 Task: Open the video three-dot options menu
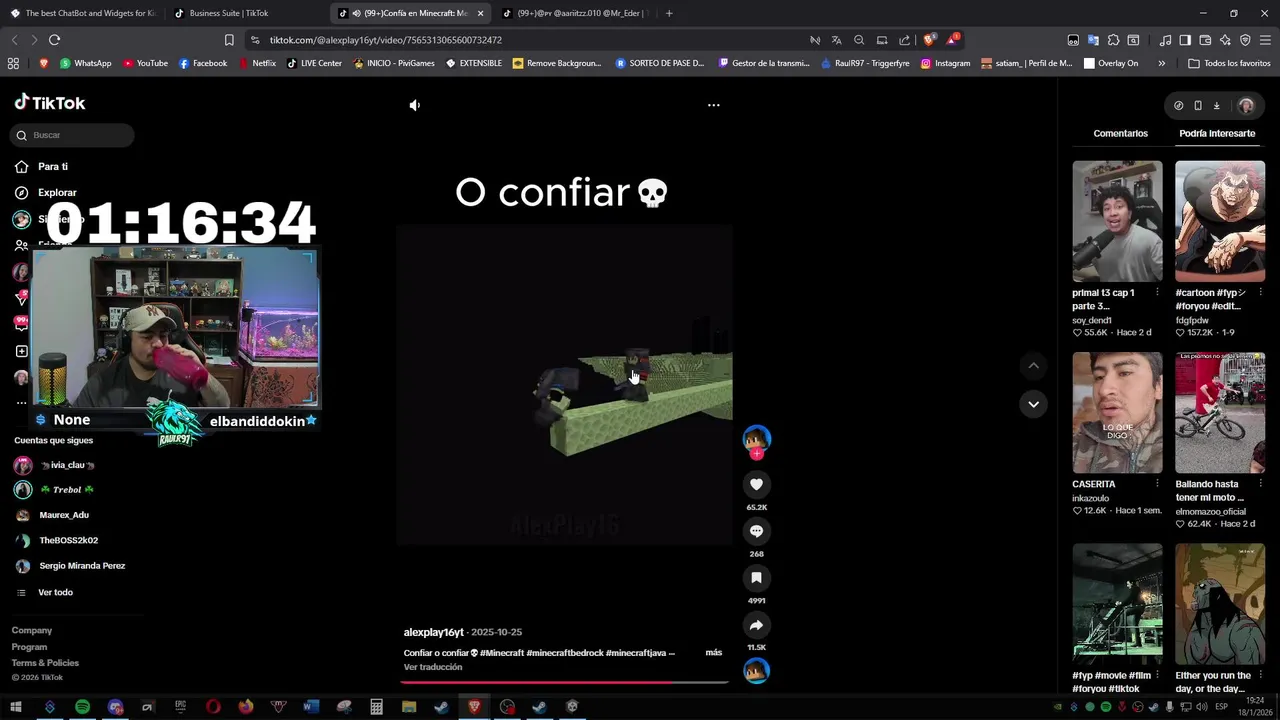pyautogui.click(x=714, y=105)
